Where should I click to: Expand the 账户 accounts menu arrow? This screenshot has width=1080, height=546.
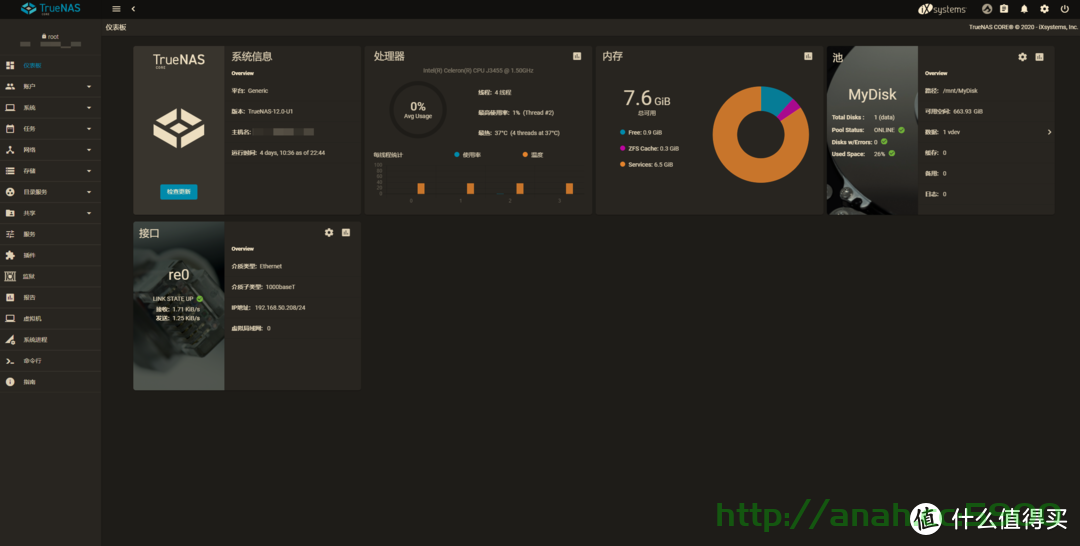click(x=89, y=87)
